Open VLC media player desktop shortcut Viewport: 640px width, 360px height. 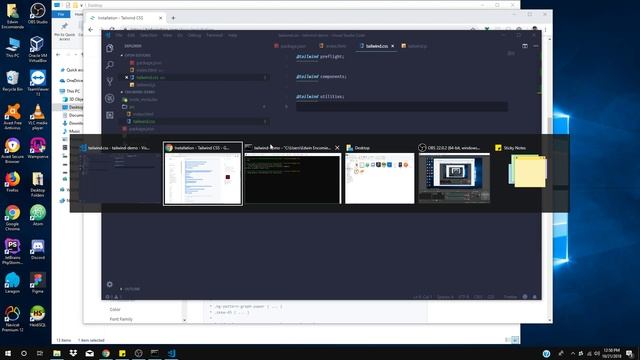click(x=38, y=117)
